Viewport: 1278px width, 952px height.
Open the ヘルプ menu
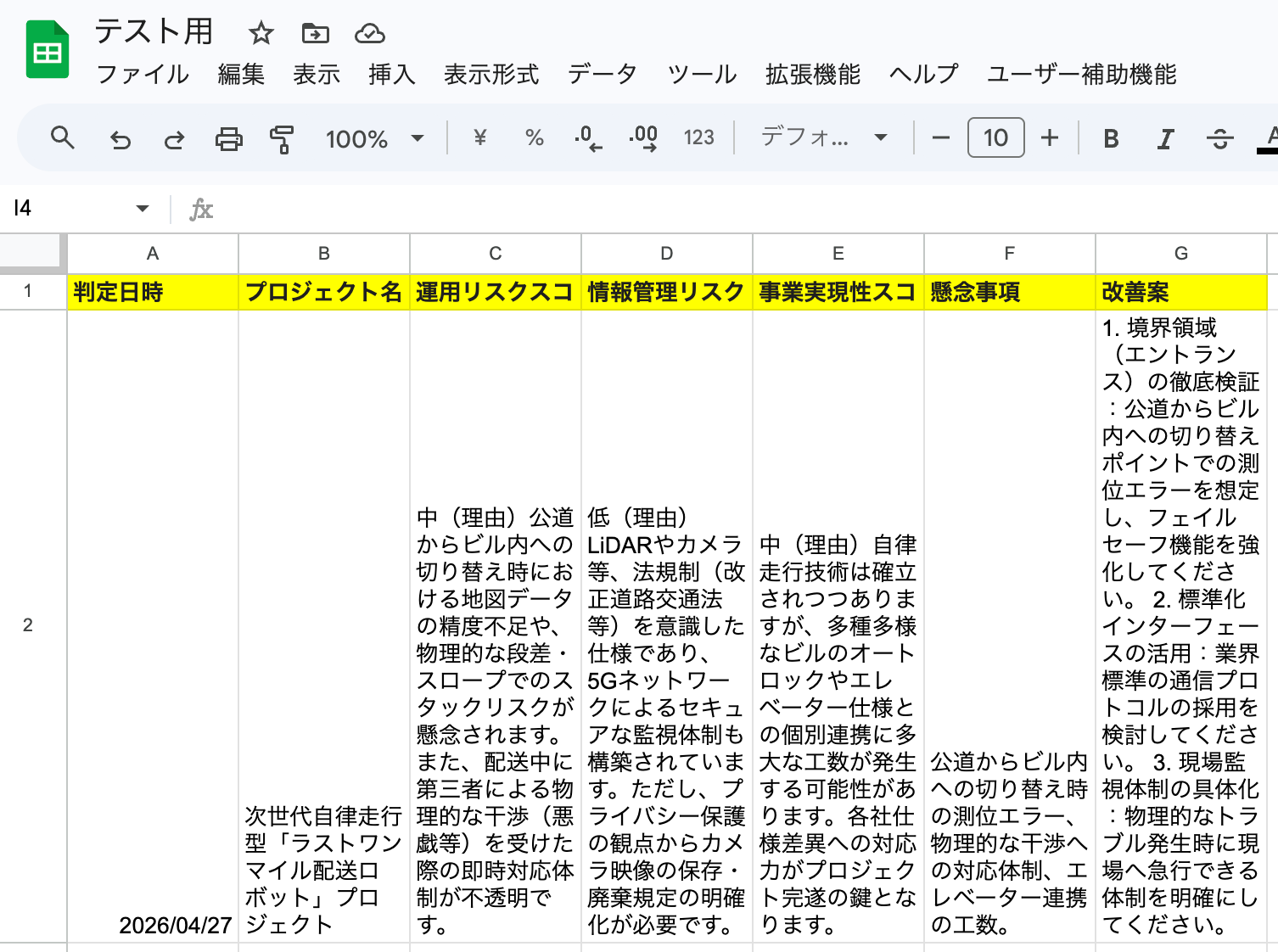pos(923,75)
